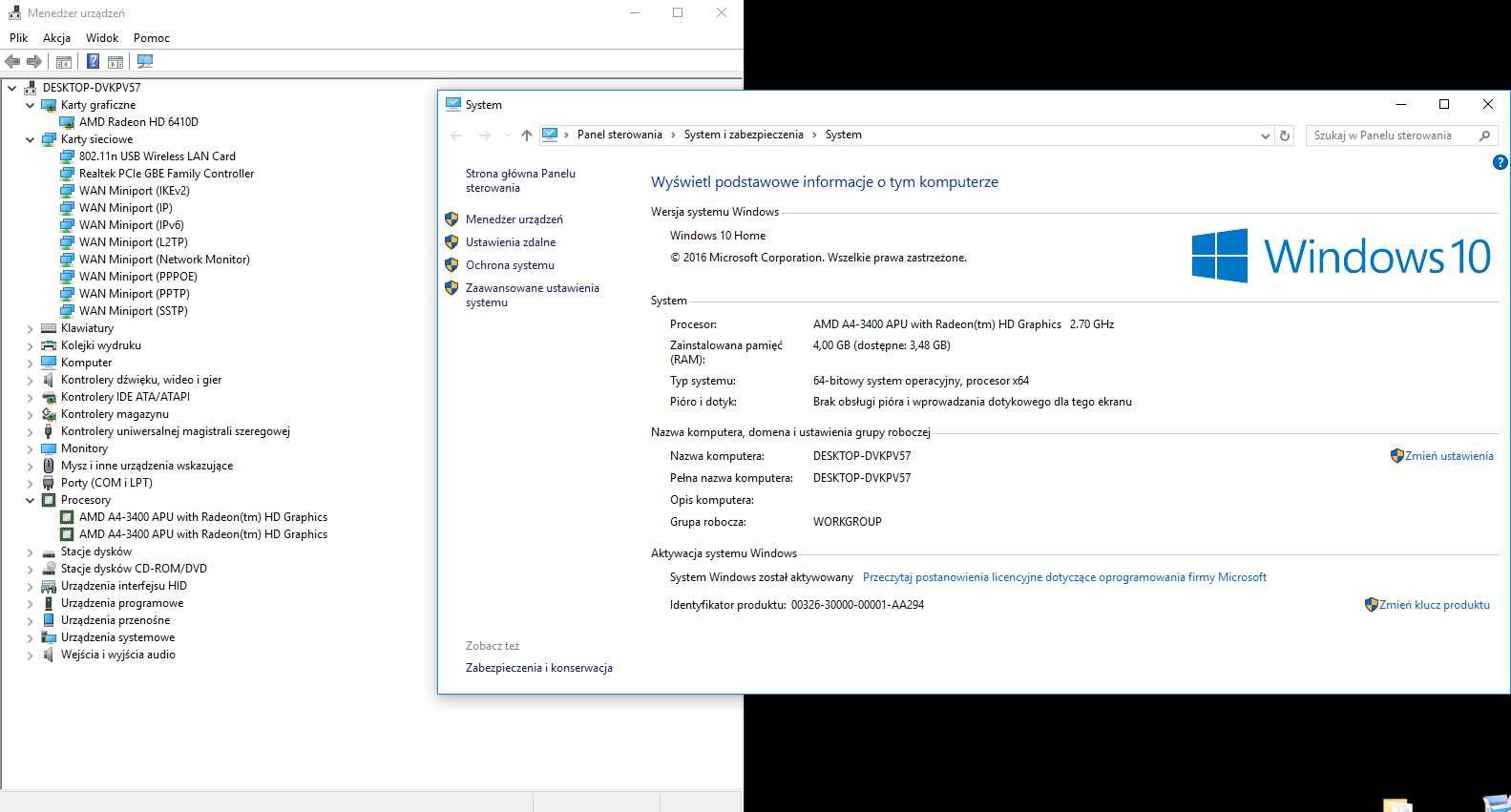Select Realtek PCIe GBE Family Controller
The image size is (1511, 812).
[x=167, y=174]
